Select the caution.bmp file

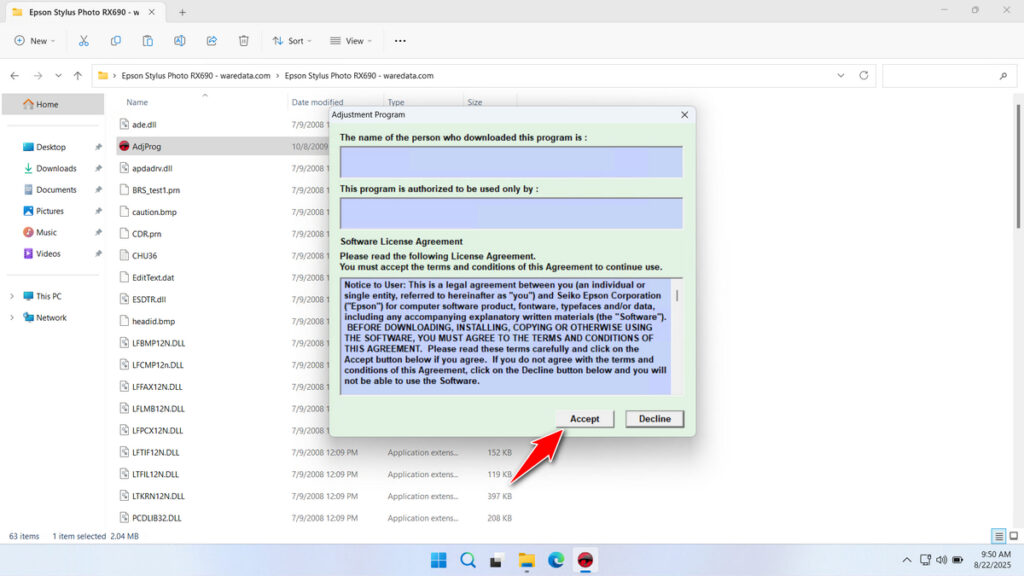(154, 212)
